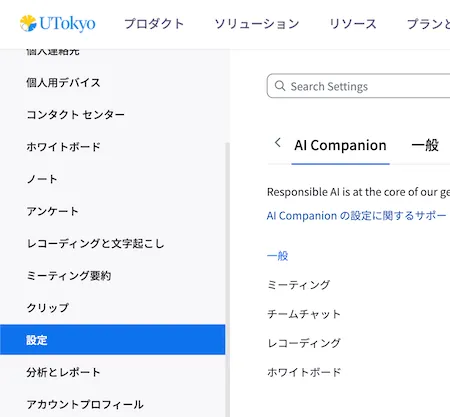Jump to the チームチャット section
This screenshot has width=450, height=417.
pos(304,314)
